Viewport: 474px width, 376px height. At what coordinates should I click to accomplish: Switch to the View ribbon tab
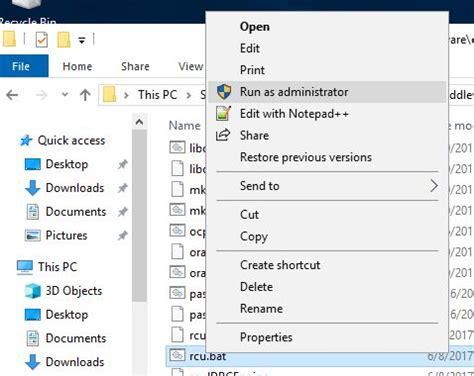click(191, 66)
